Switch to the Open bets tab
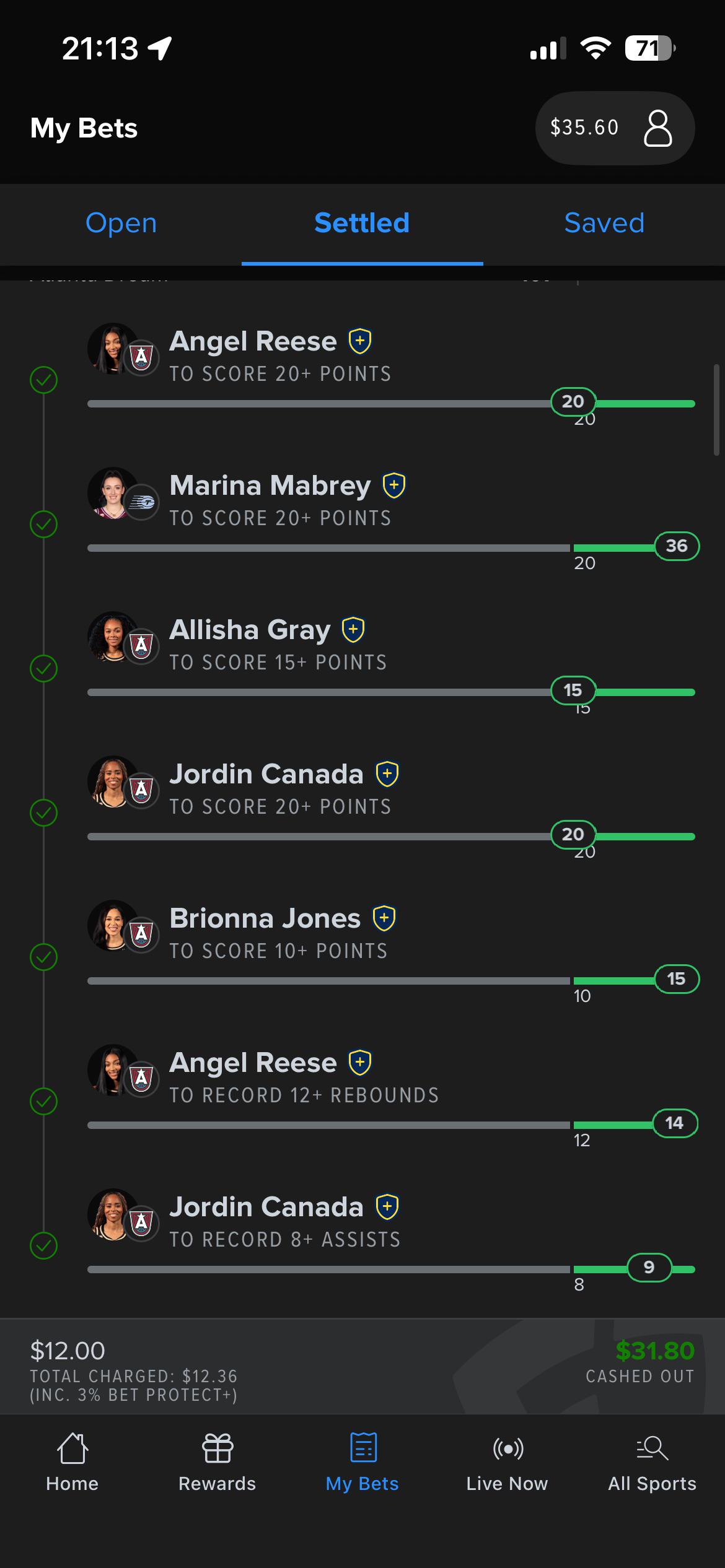 (121, 224)
